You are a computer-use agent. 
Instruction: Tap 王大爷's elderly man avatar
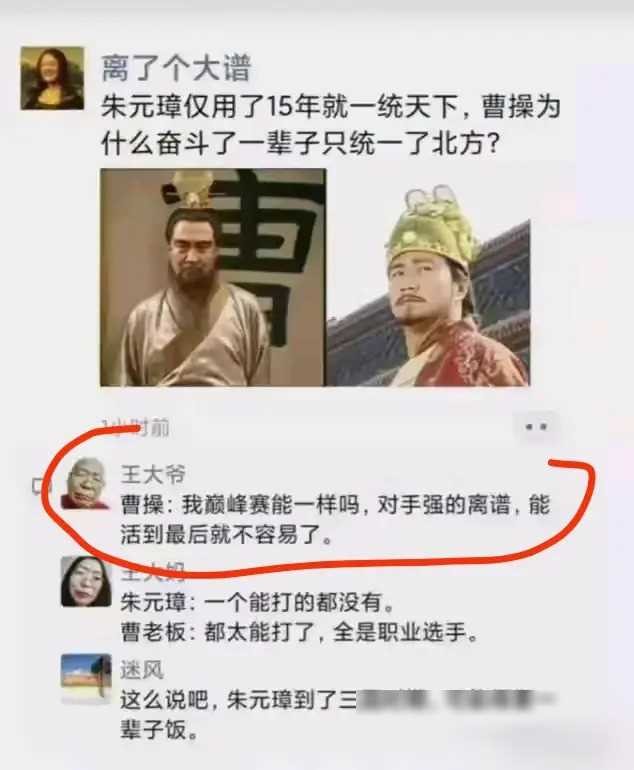[85, 484]
